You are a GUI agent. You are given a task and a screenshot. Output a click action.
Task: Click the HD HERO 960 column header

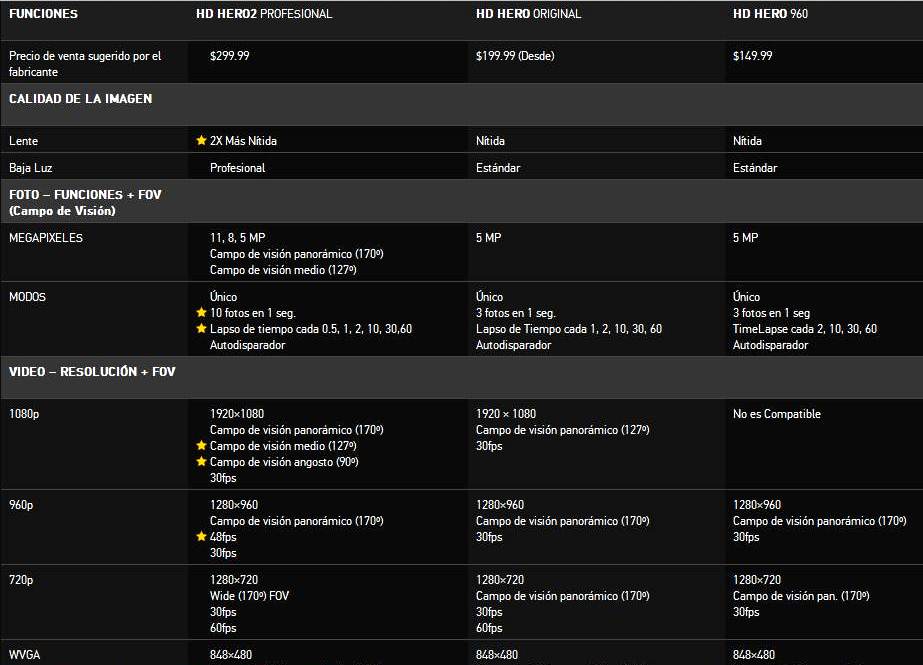tap(769, 14)
